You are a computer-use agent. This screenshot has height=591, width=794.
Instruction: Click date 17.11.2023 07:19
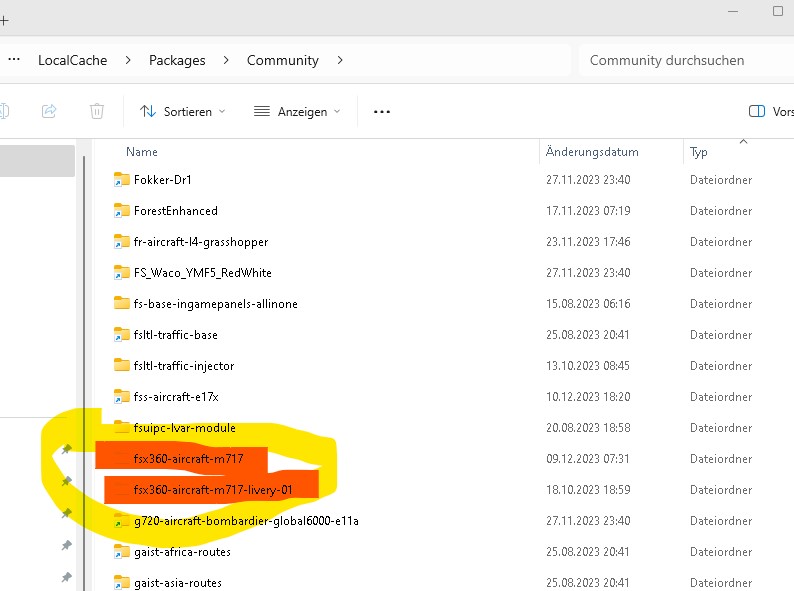[x=588, y=211]
